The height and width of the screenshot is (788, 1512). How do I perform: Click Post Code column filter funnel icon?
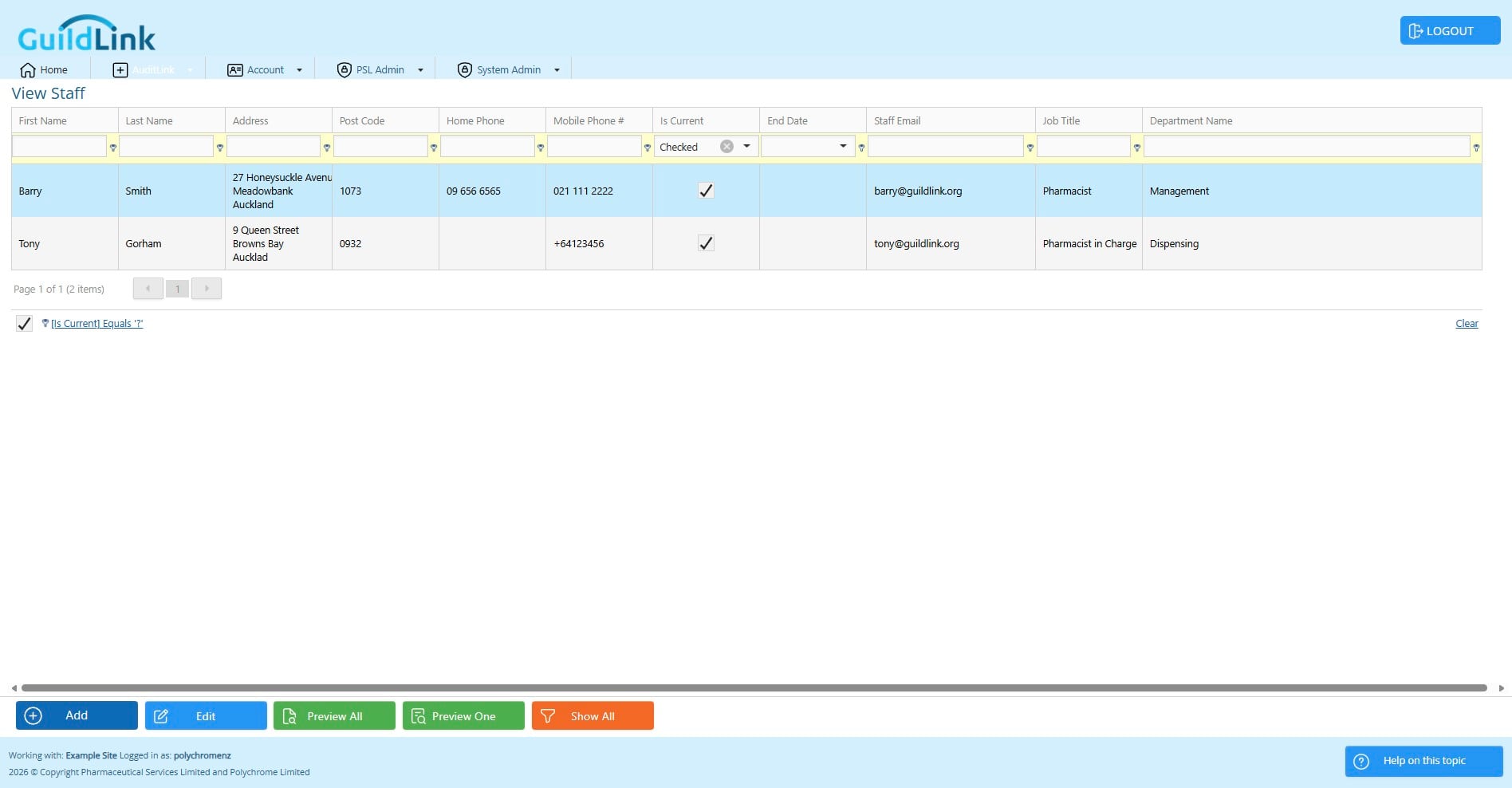pos(434,148)
